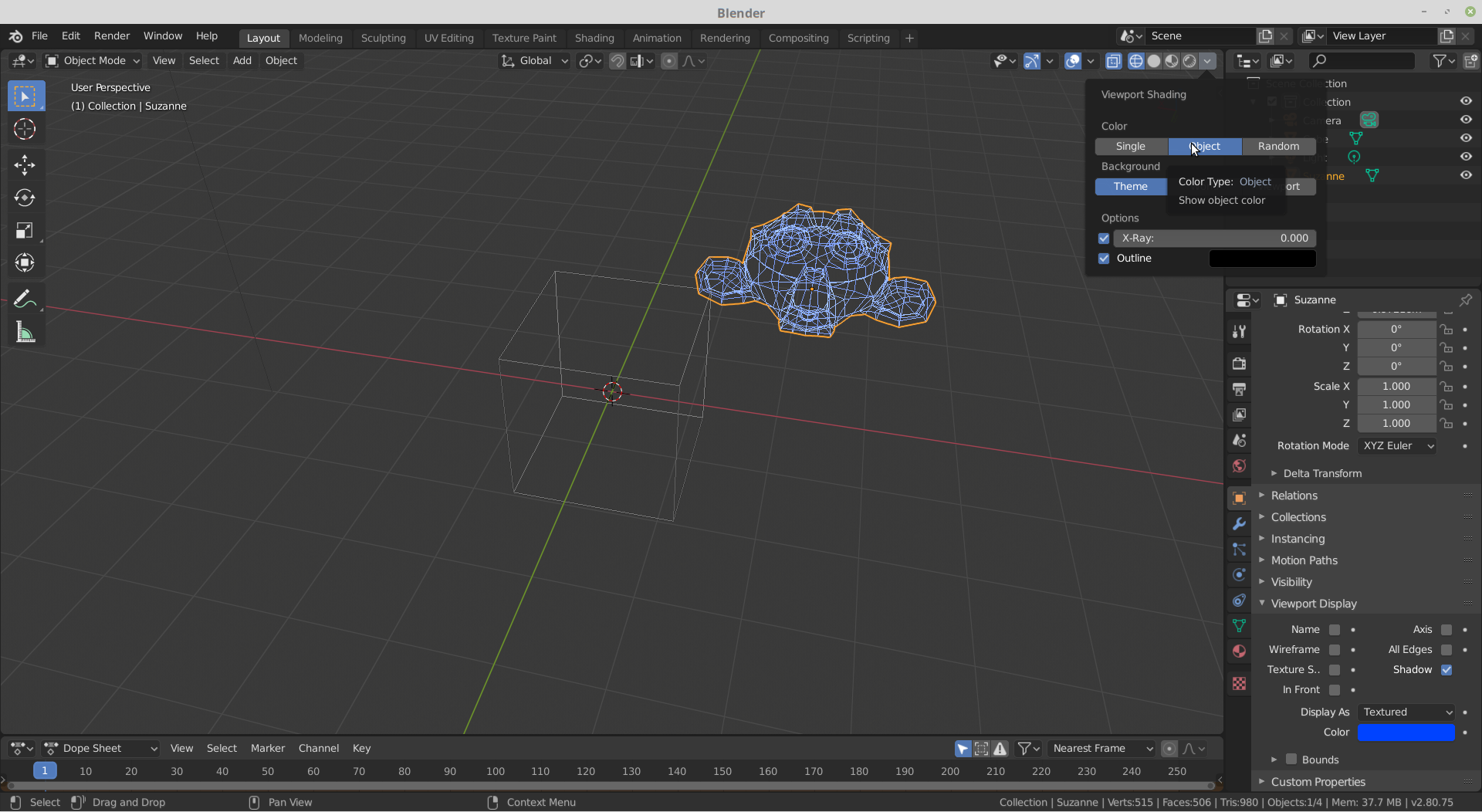Enable the Name display checkbox
Viewport: 1482px width, 812px height.
pos(1335,630)
